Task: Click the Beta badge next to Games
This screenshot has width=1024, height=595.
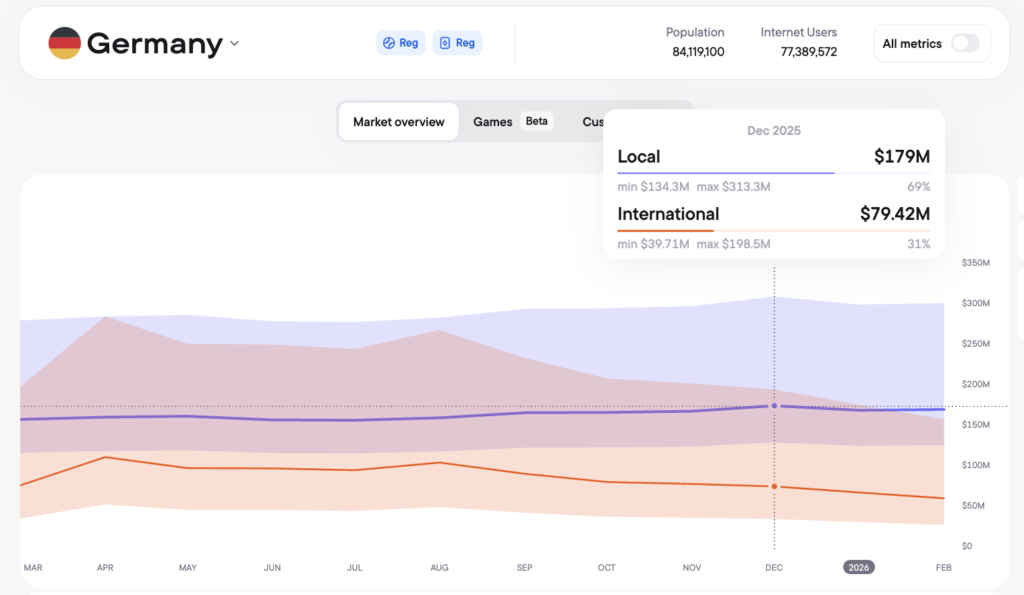Action: (537, 122)
